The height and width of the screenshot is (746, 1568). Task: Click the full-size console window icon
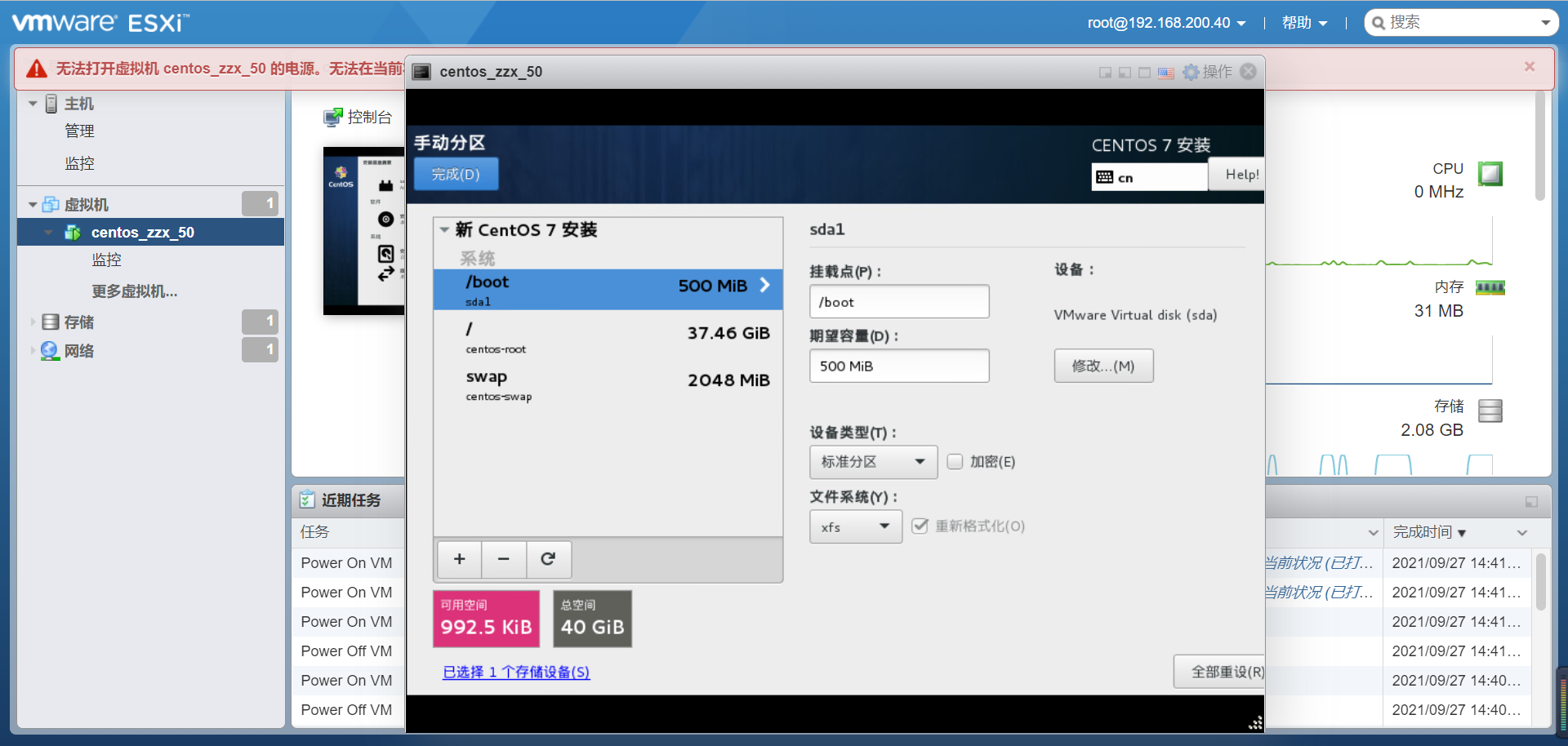[1144, 73]
